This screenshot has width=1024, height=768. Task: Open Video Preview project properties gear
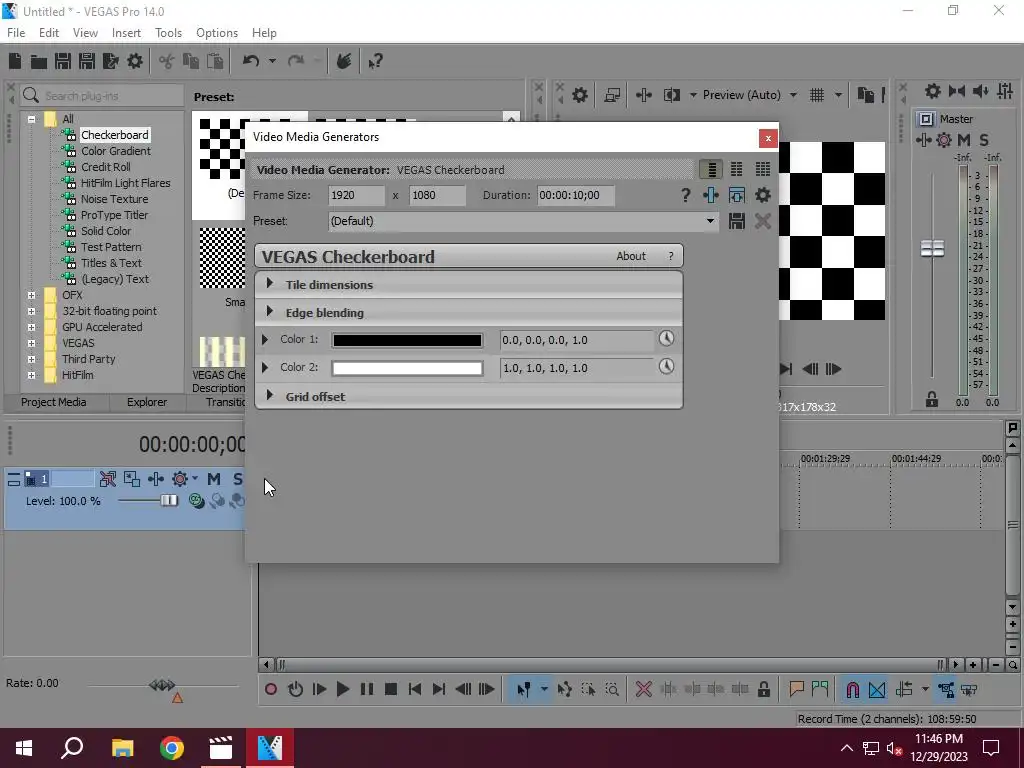pos(579,95)
